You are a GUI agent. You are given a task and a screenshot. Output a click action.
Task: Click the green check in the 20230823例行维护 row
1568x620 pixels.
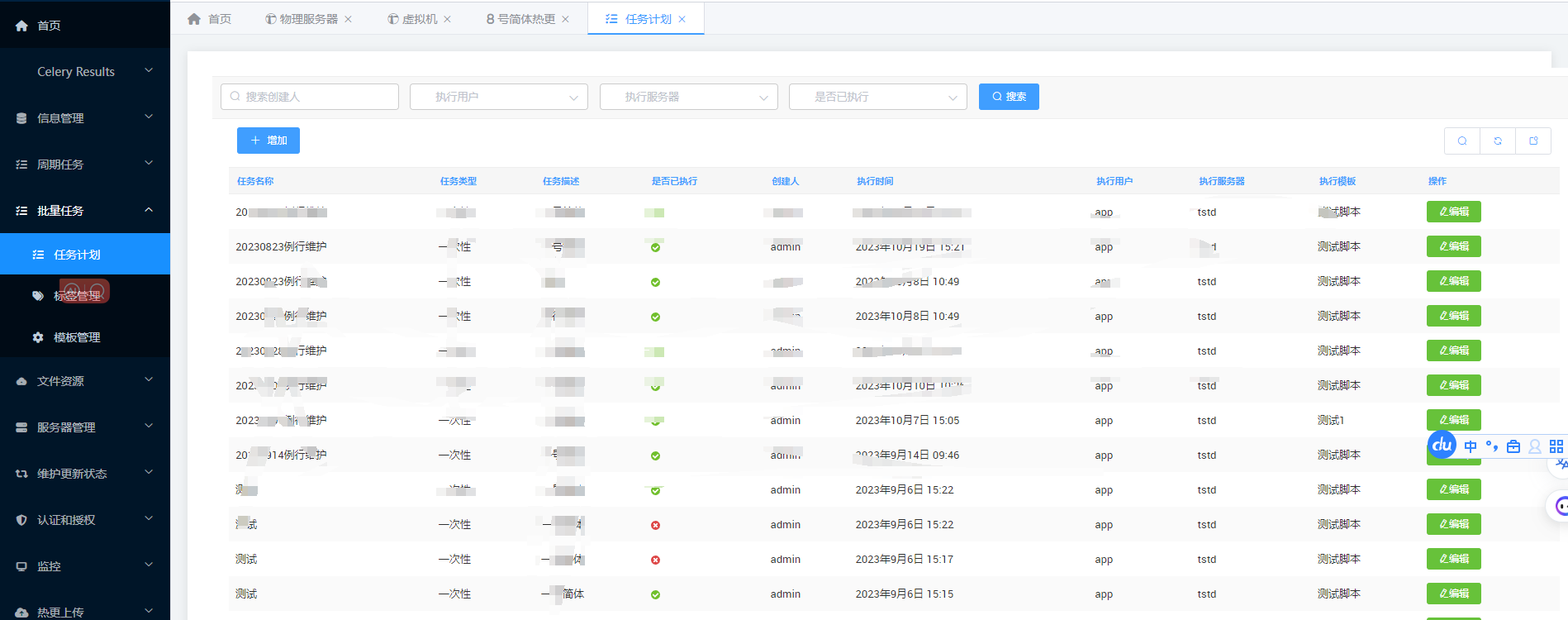[x=655, y=247]
